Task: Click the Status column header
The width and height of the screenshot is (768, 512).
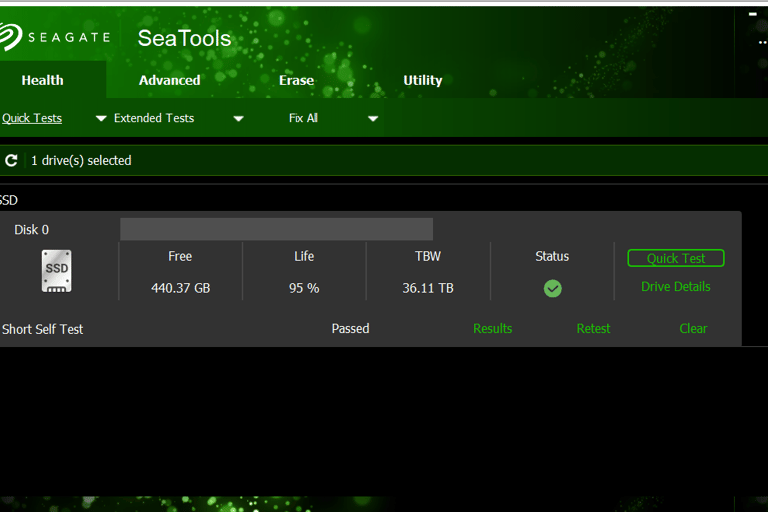Action: 552,256
